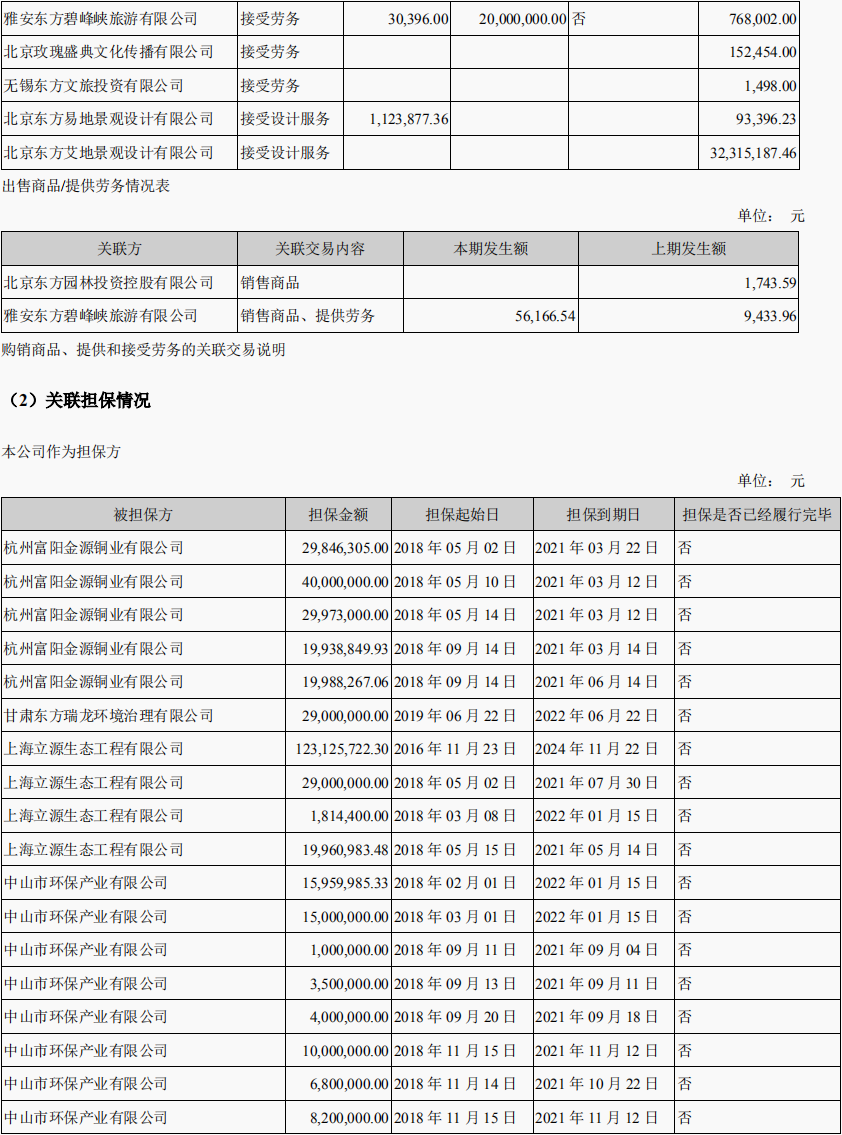Screen dimensions: 842x1135
Task: Select the guarantee amount 19,938,849.93
Action: pos(345,649)
